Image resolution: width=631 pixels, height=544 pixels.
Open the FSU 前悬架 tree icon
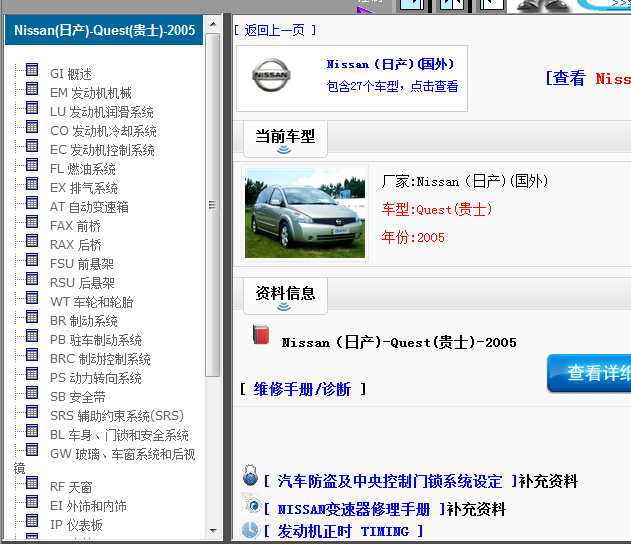(32, 260)
